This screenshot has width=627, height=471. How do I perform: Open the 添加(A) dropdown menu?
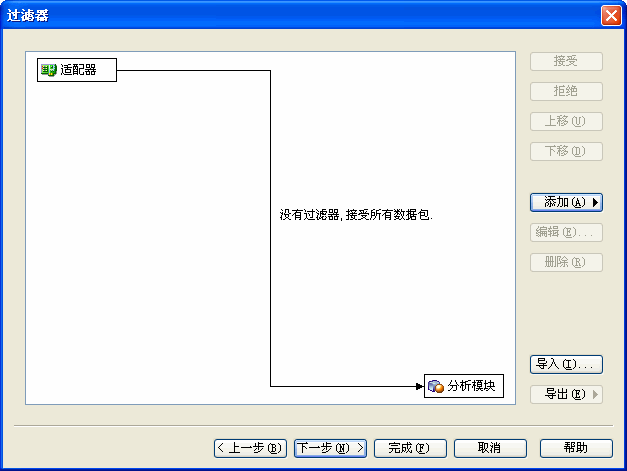coord(566,202)
